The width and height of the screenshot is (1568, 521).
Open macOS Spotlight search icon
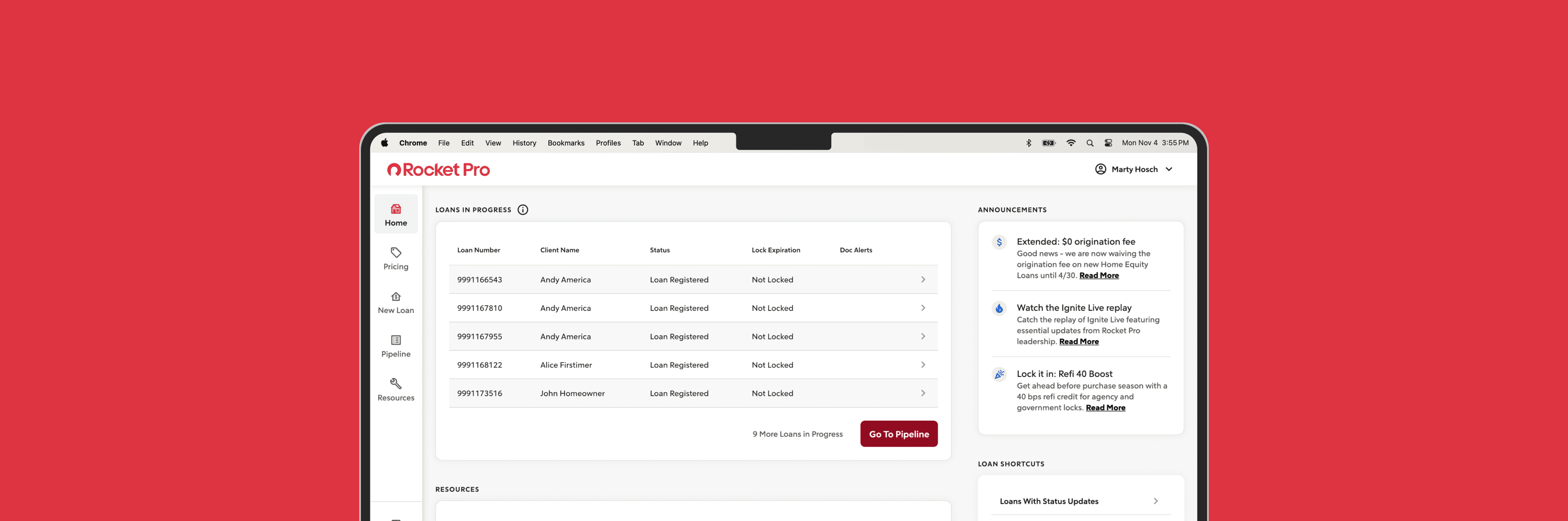pos(1090,144)
